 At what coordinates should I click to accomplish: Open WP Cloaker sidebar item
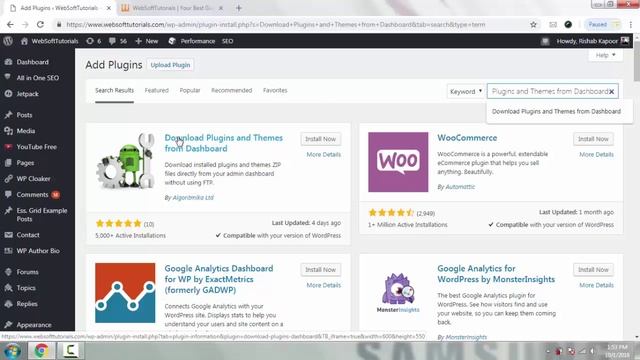(33, 179)
